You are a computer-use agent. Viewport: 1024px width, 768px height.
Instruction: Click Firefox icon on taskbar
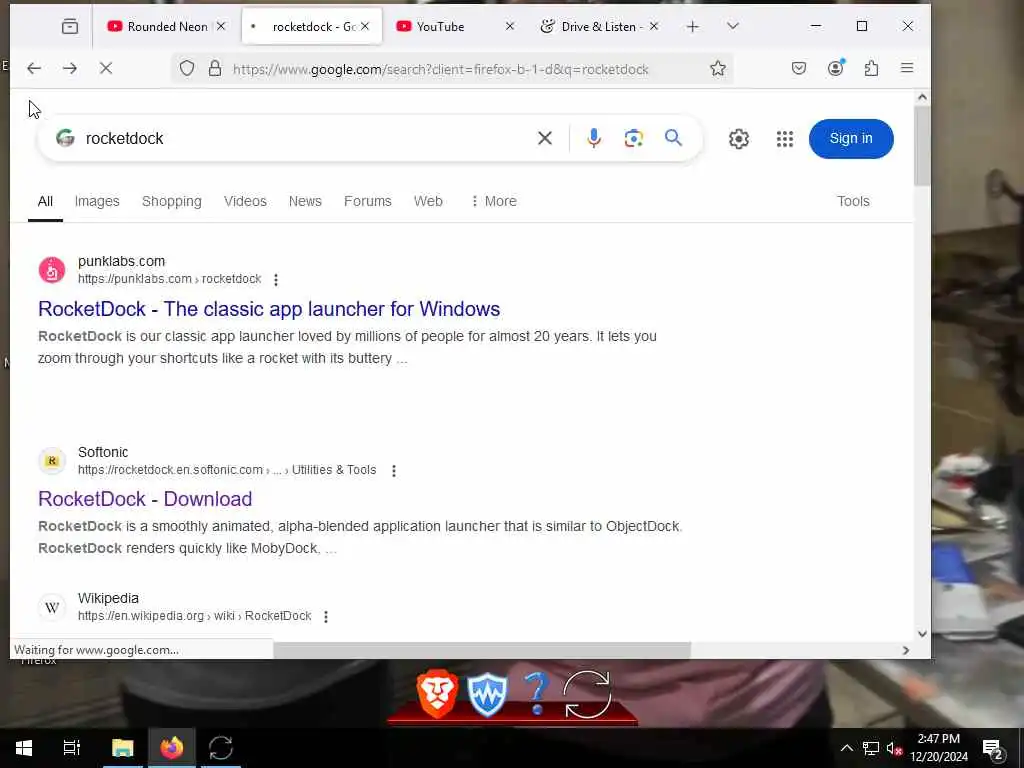coord(172,748)
